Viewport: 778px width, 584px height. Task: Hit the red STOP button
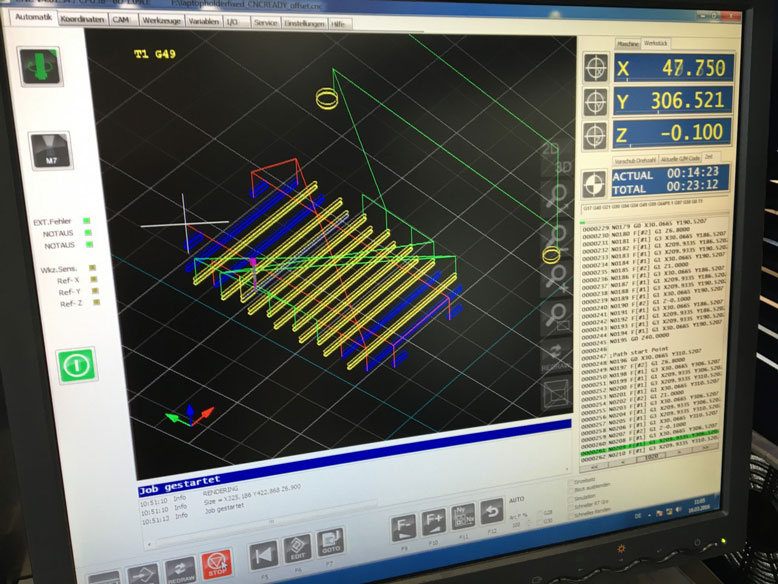[217, 565]
